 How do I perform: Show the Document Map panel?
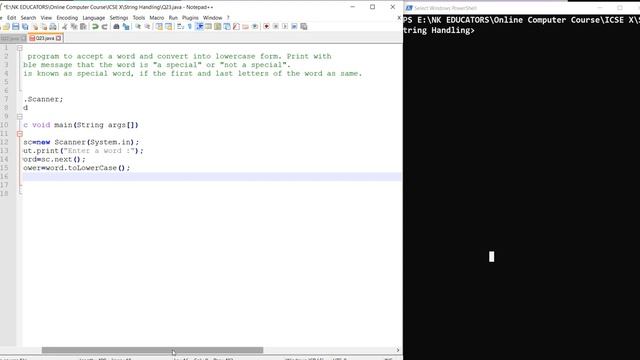218,27
